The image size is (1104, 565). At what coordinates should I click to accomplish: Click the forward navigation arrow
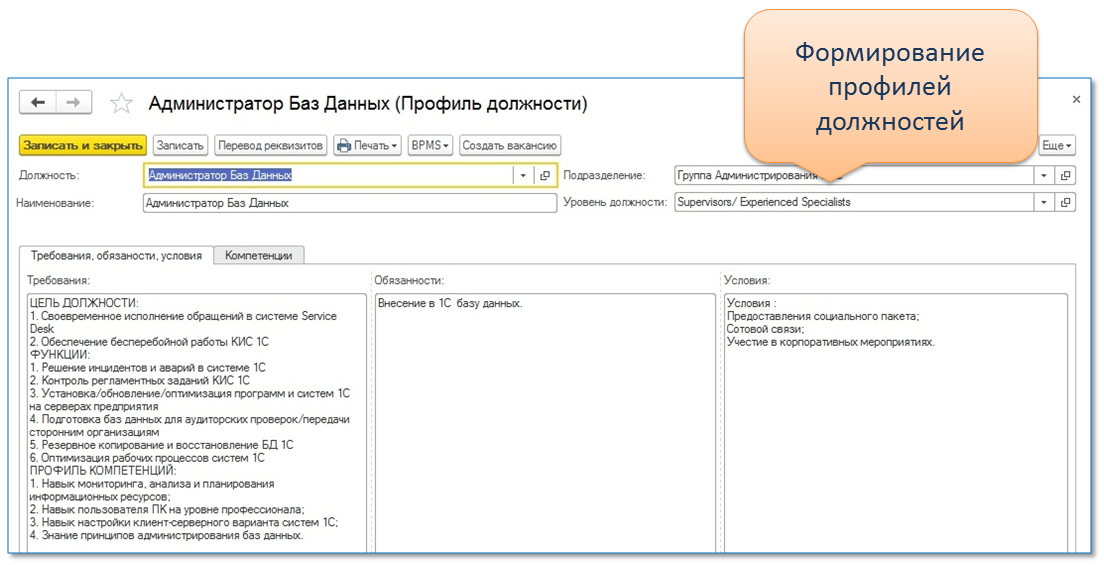[x=73, y=103]
